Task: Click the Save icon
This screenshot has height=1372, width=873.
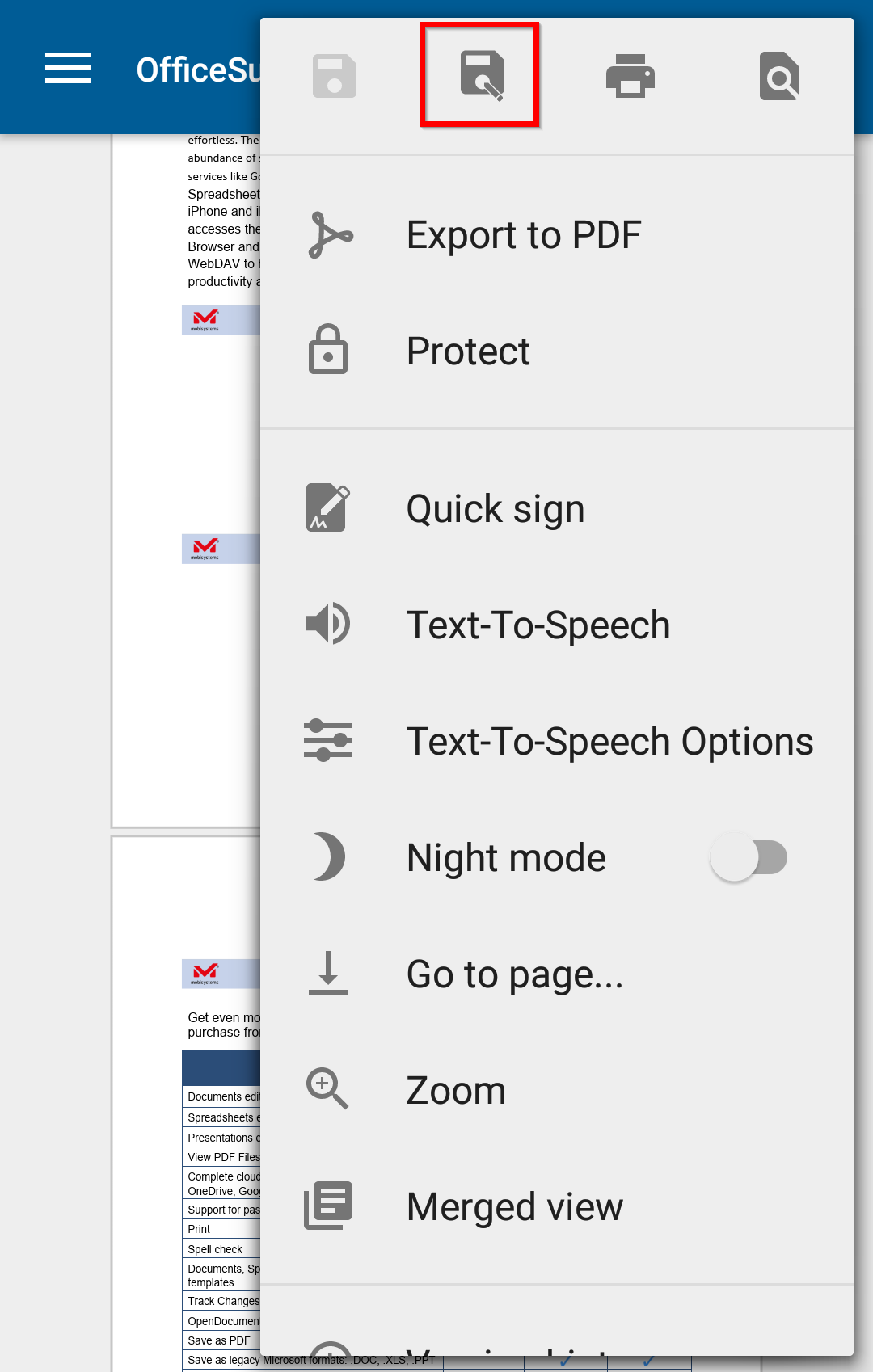Action: [335, 76]
